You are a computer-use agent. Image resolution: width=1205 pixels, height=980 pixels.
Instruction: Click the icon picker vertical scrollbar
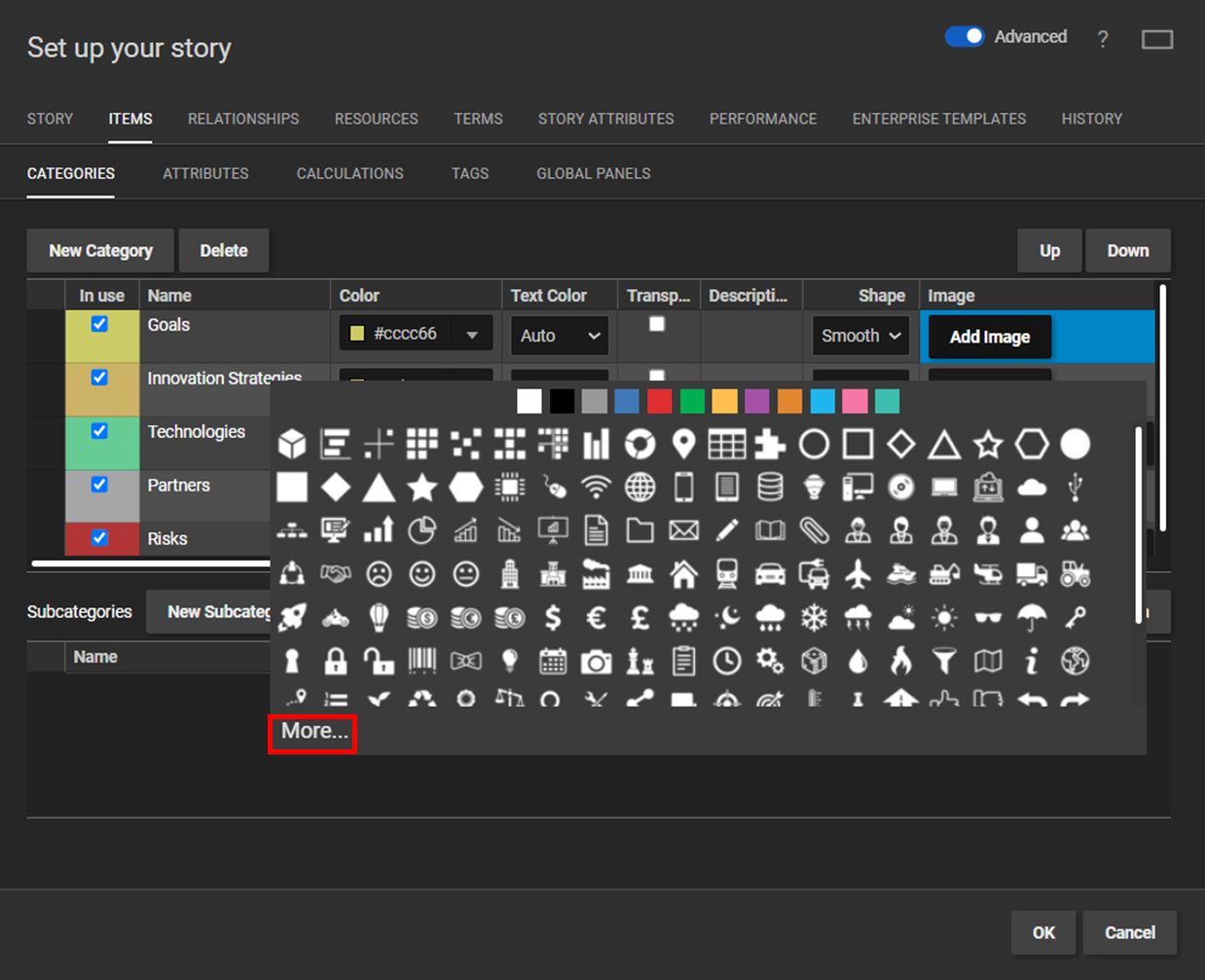(x=1138, y=526)
